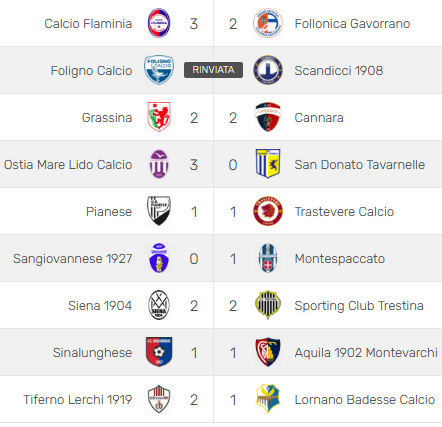The height and width of the screenshot is (427, 442).
Task: Click the Cannara shield logo
Action: point(268,117)
